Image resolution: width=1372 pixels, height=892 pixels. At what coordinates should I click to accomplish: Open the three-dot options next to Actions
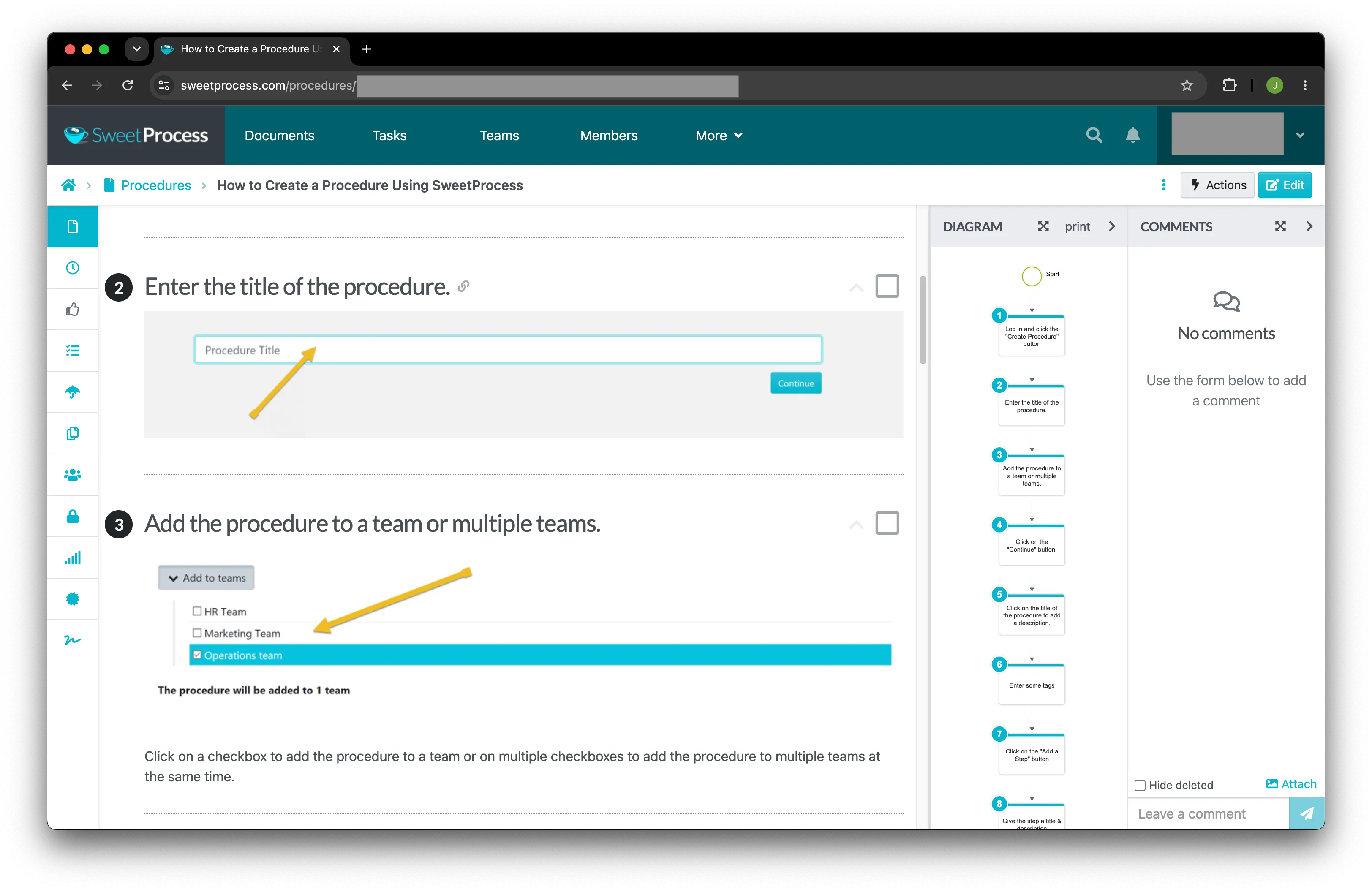[1163, 185]
